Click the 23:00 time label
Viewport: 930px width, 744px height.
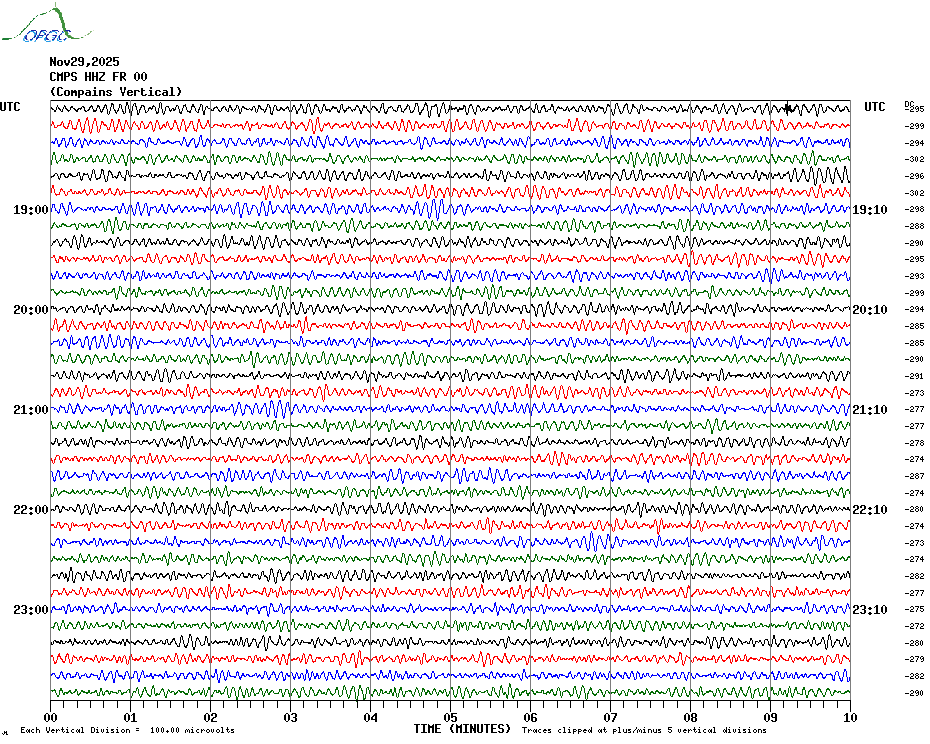pyautogui.click(x=31, y=610)
